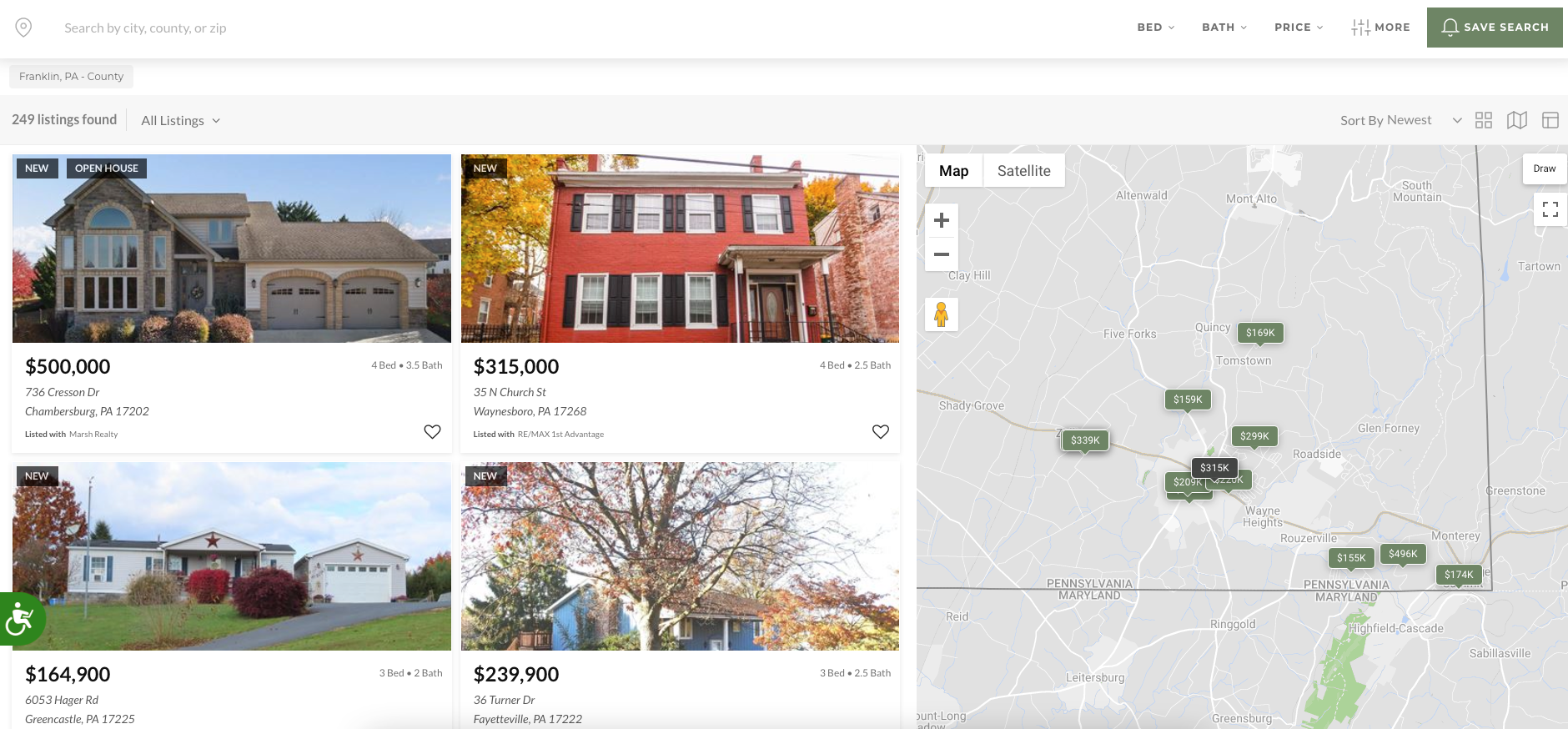Screen dimensions: 1568x729
Task: Expand the All Listings dropdown
Action: [x=181, y=120]
